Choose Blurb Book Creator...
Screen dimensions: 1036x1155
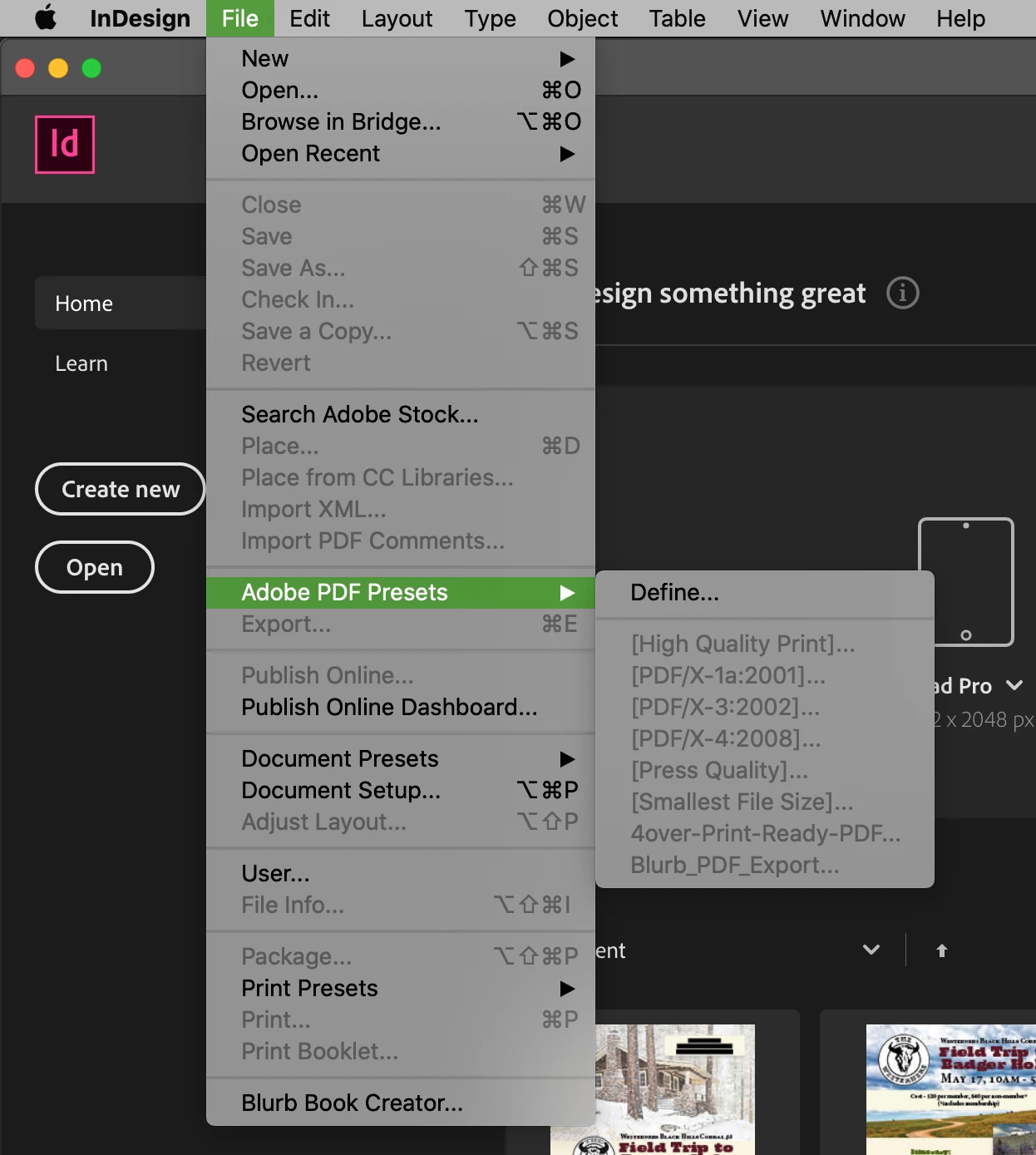[x=401, y=1103]
